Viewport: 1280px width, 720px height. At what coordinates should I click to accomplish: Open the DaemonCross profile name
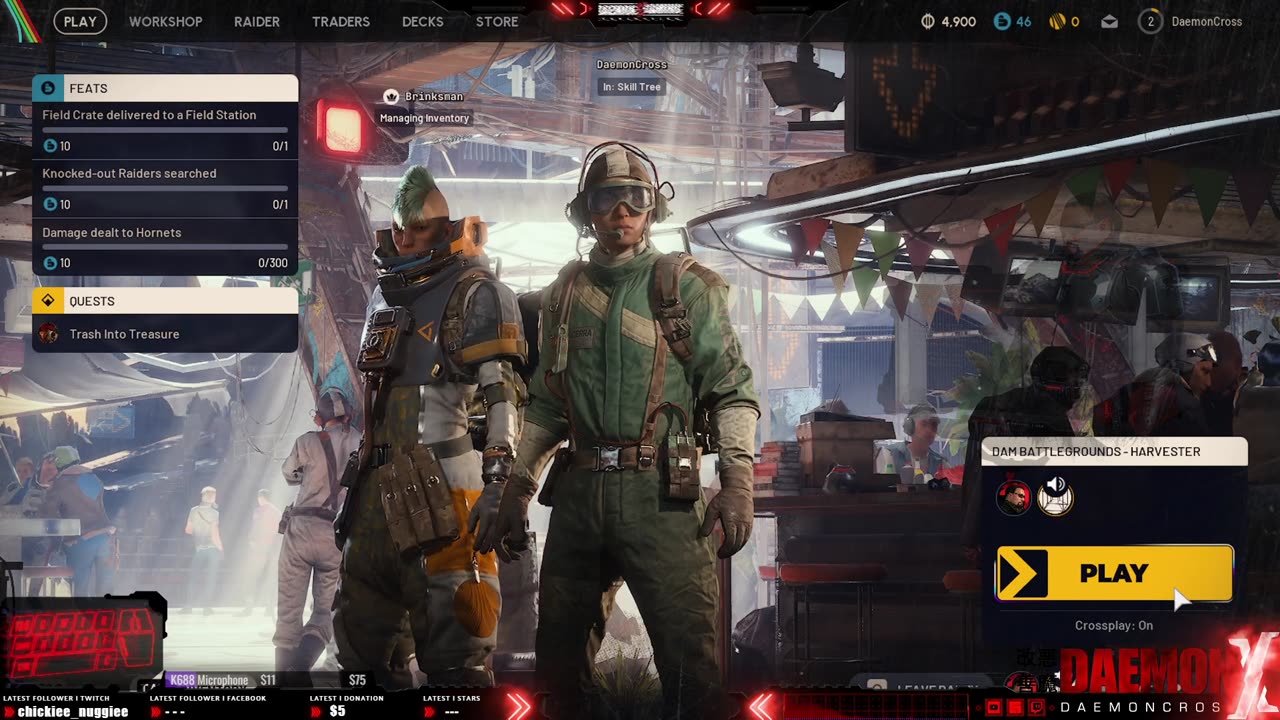(x=1207, y=21)
